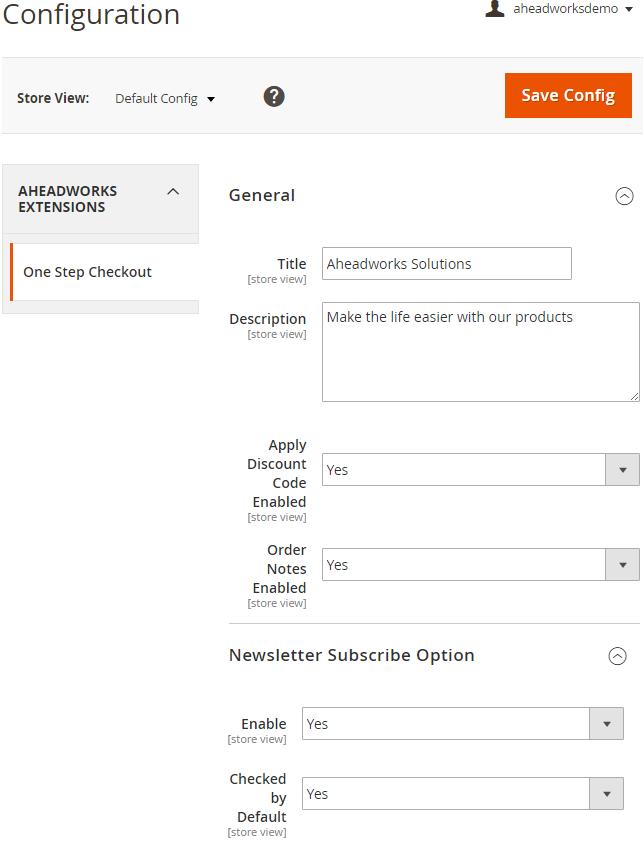The width and height of the screenshot is (644, 844).
Task: Open the Apply Discount Code Enabled dropdown
Action: (480, 470)
